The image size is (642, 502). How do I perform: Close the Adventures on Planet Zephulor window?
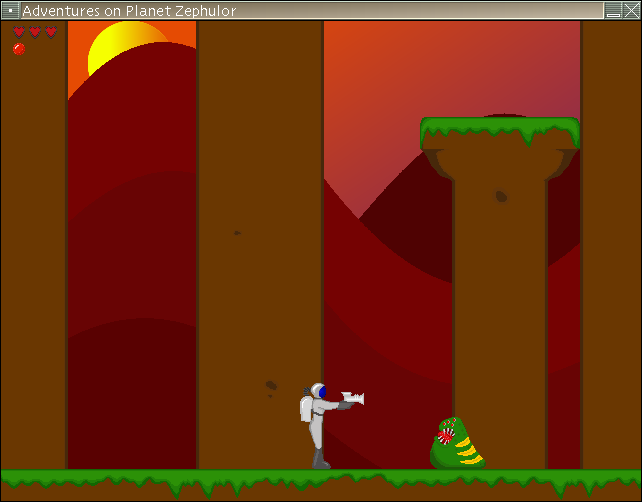click(631, 10)
